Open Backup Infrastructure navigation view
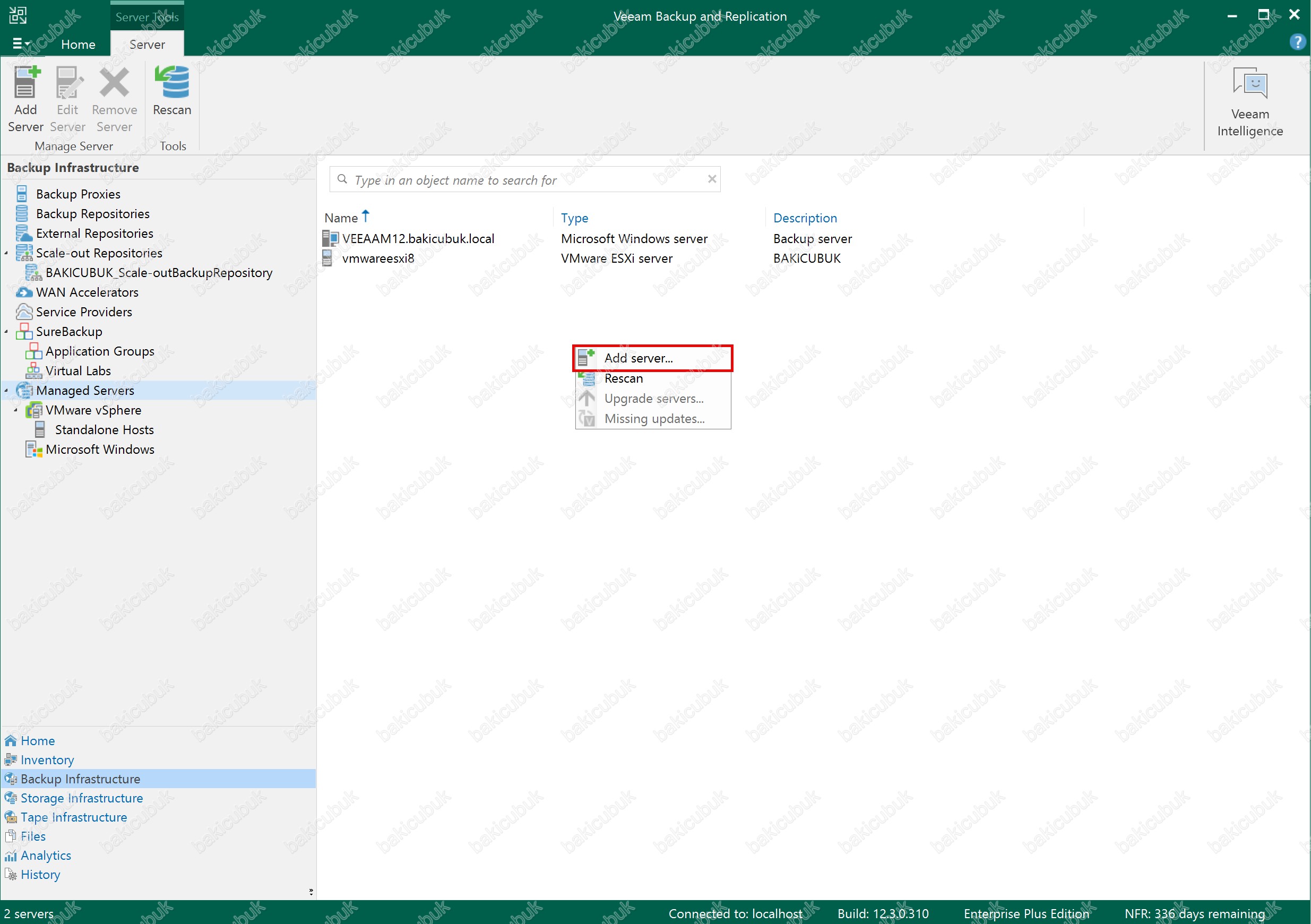Screen dimensions: 1311x924 (81, 779)
